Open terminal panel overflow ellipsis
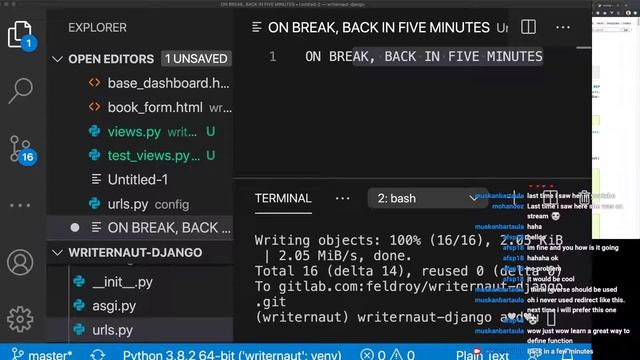 [x=342, y=198]
